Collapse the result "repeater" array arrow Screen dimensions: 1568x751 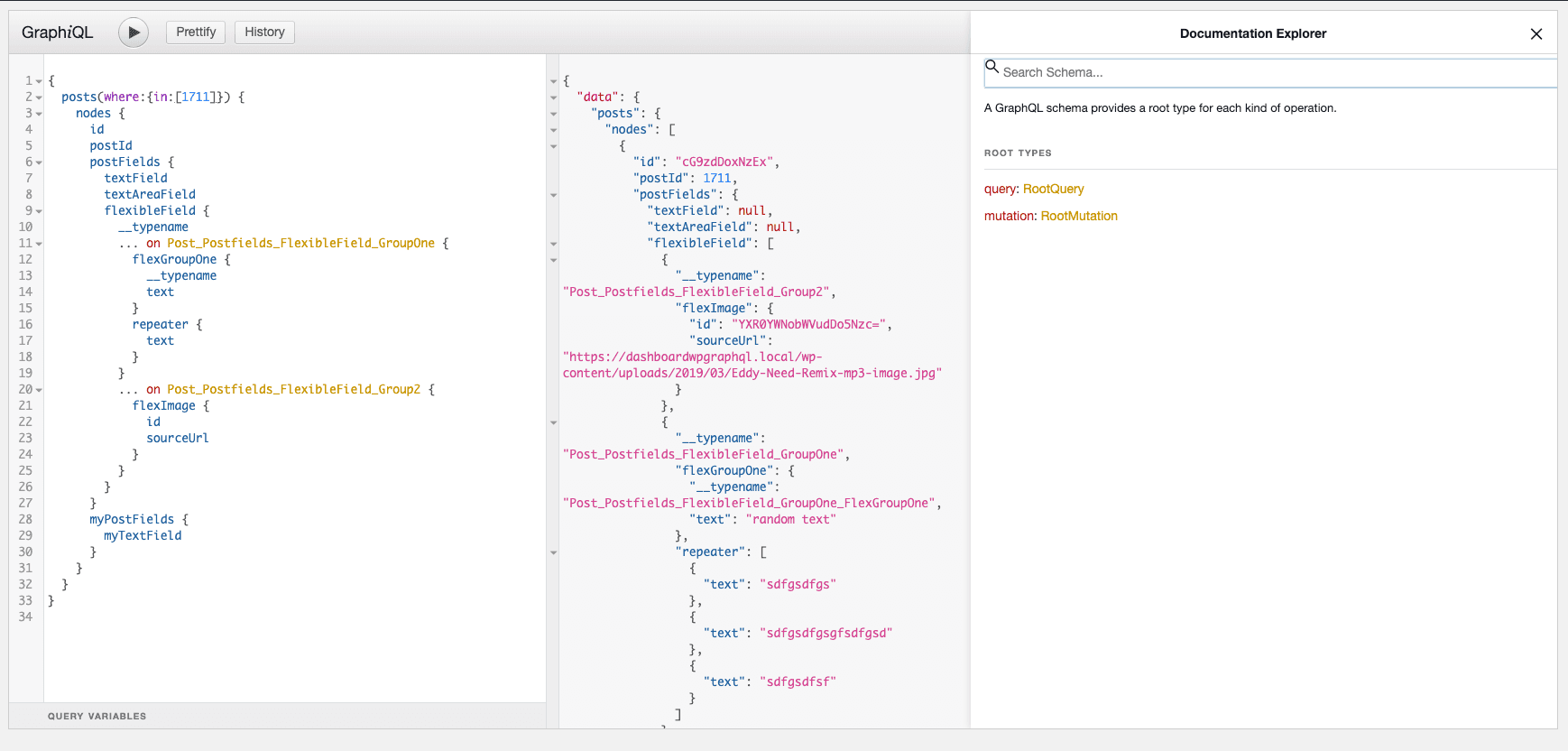point(553,552)
